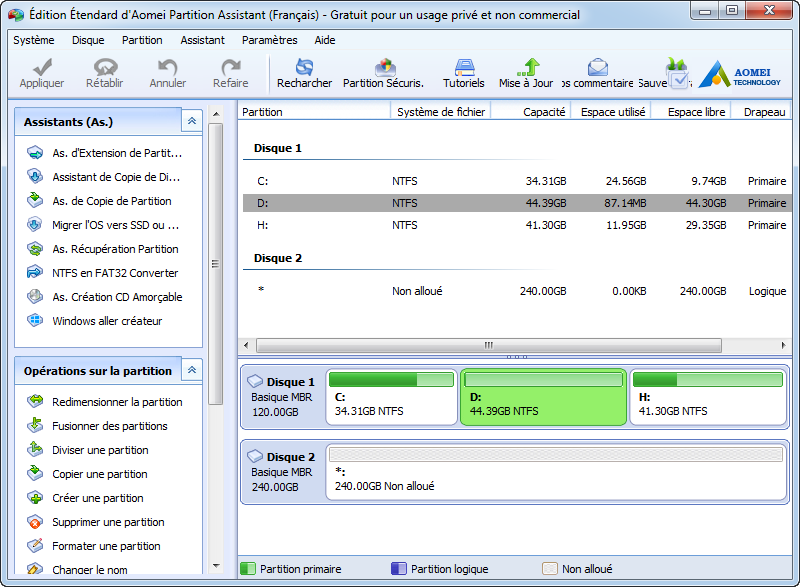800x587 pixels.
Task: Click the Recharcher reload icon
Action: [305, 67]
